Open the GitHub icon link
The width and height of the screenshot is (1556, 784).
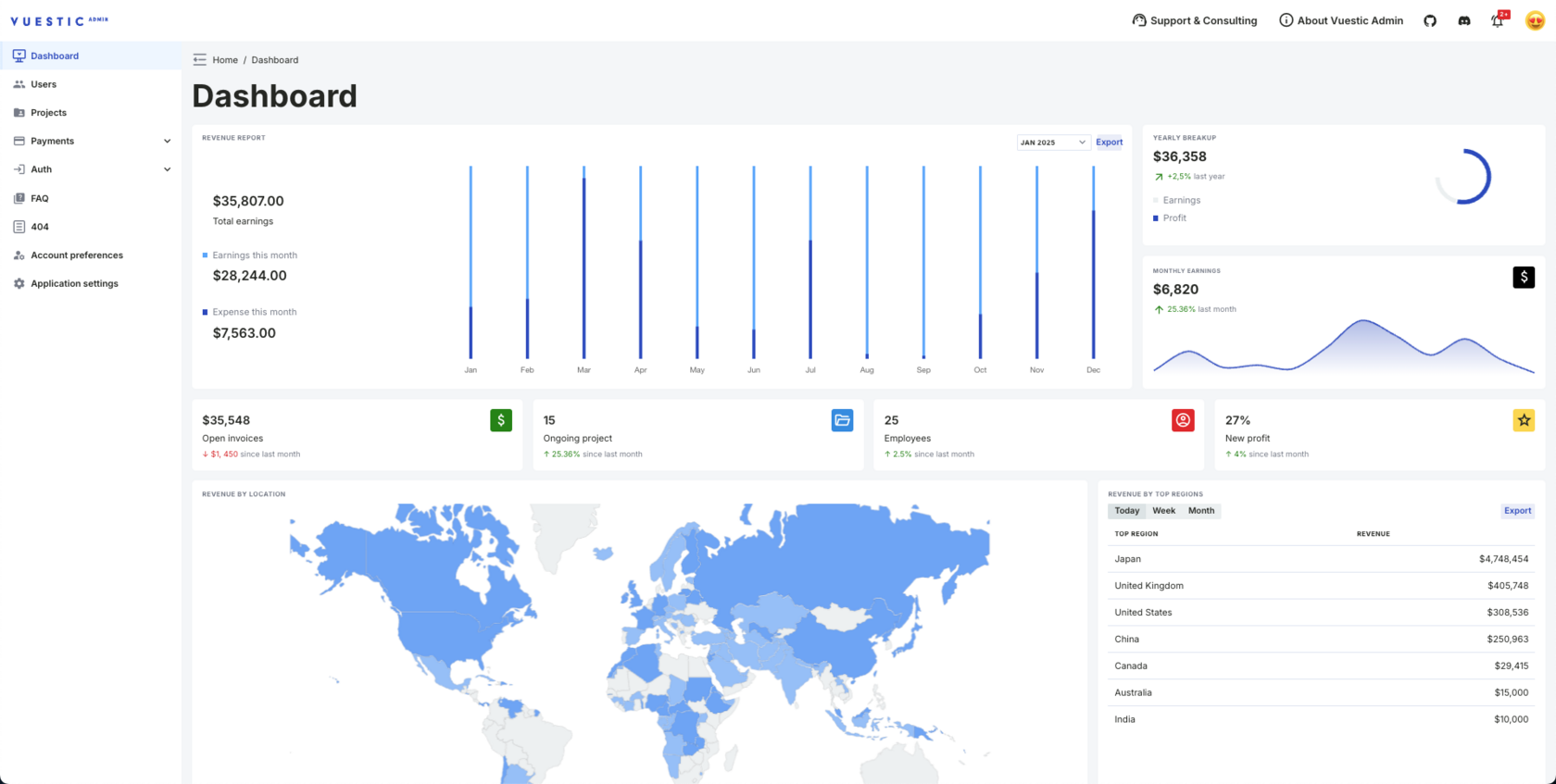1430,20
